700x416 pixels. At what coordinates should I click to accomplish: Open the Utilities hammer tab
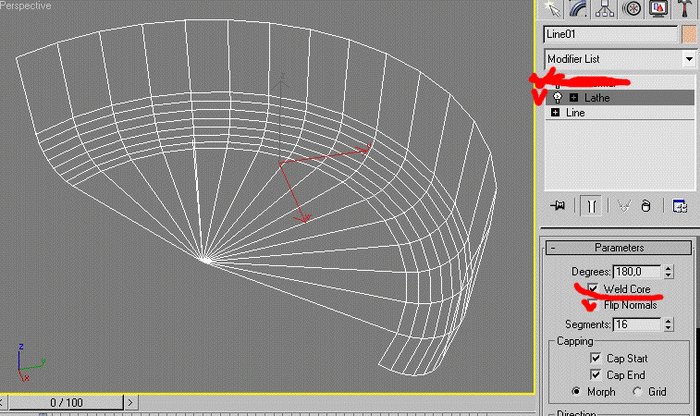pyautogui.click(x=687, y=9)
